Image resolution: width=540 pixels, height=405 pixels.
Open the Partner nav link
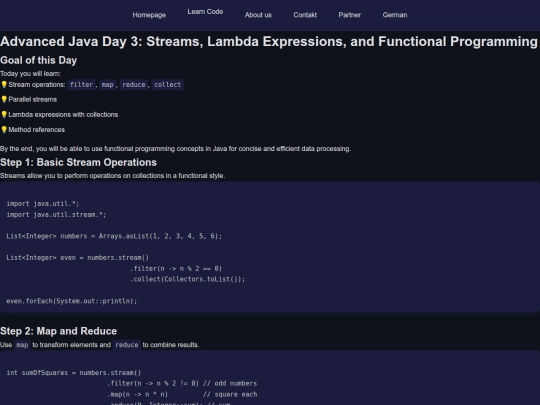click(350, 15)
